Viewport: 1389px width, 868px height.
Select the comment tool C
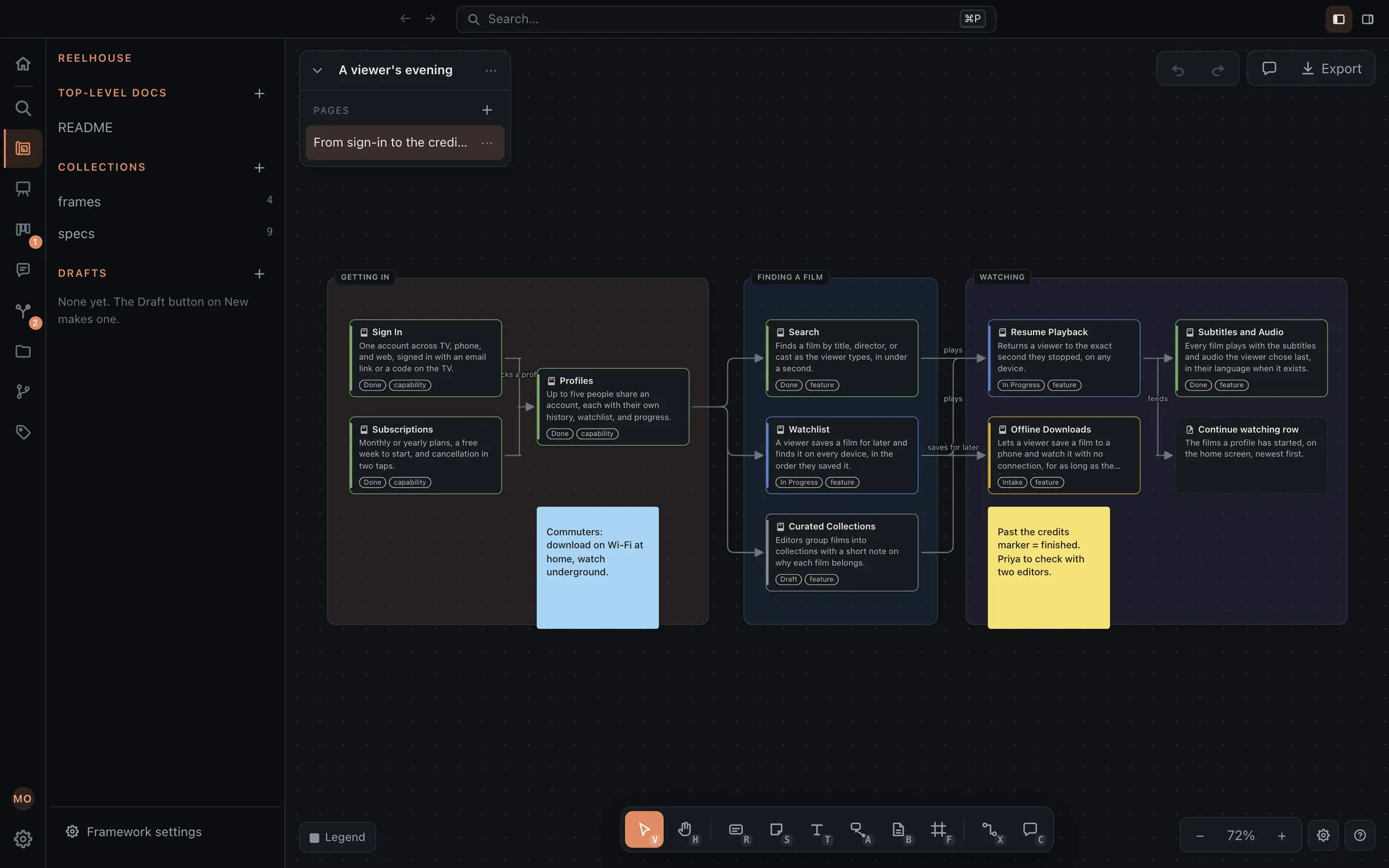click(x=1031, y=830)
